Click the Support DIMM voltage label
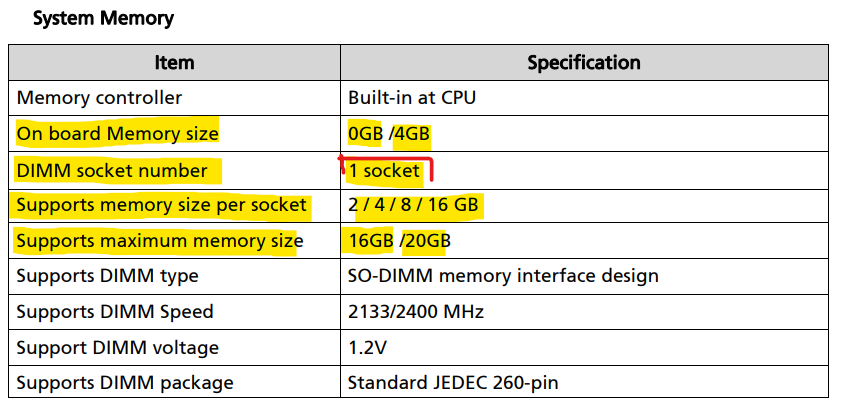 [x=118, y=347]
